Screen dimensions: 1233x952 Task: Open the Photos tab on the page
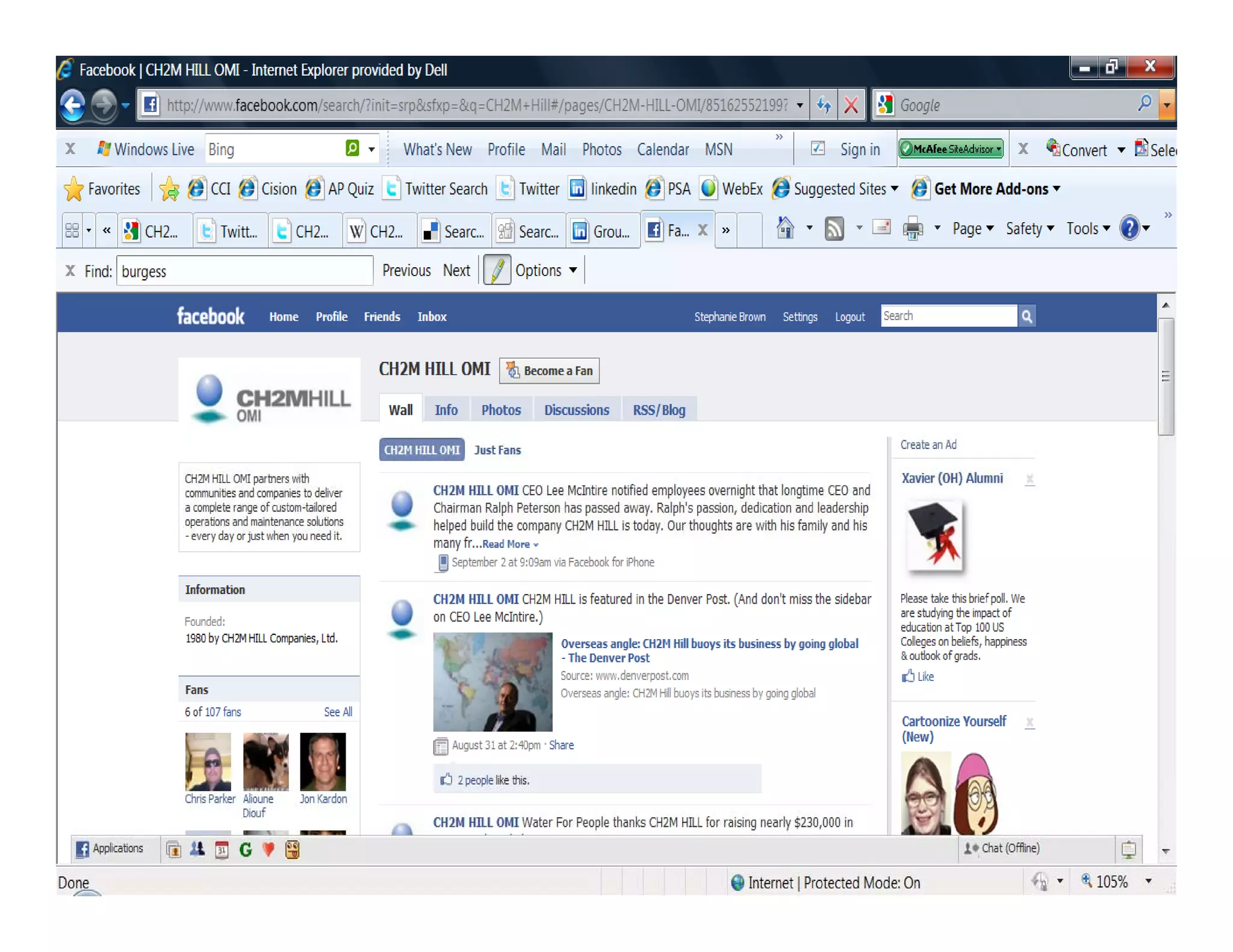[x=500, y=410]
